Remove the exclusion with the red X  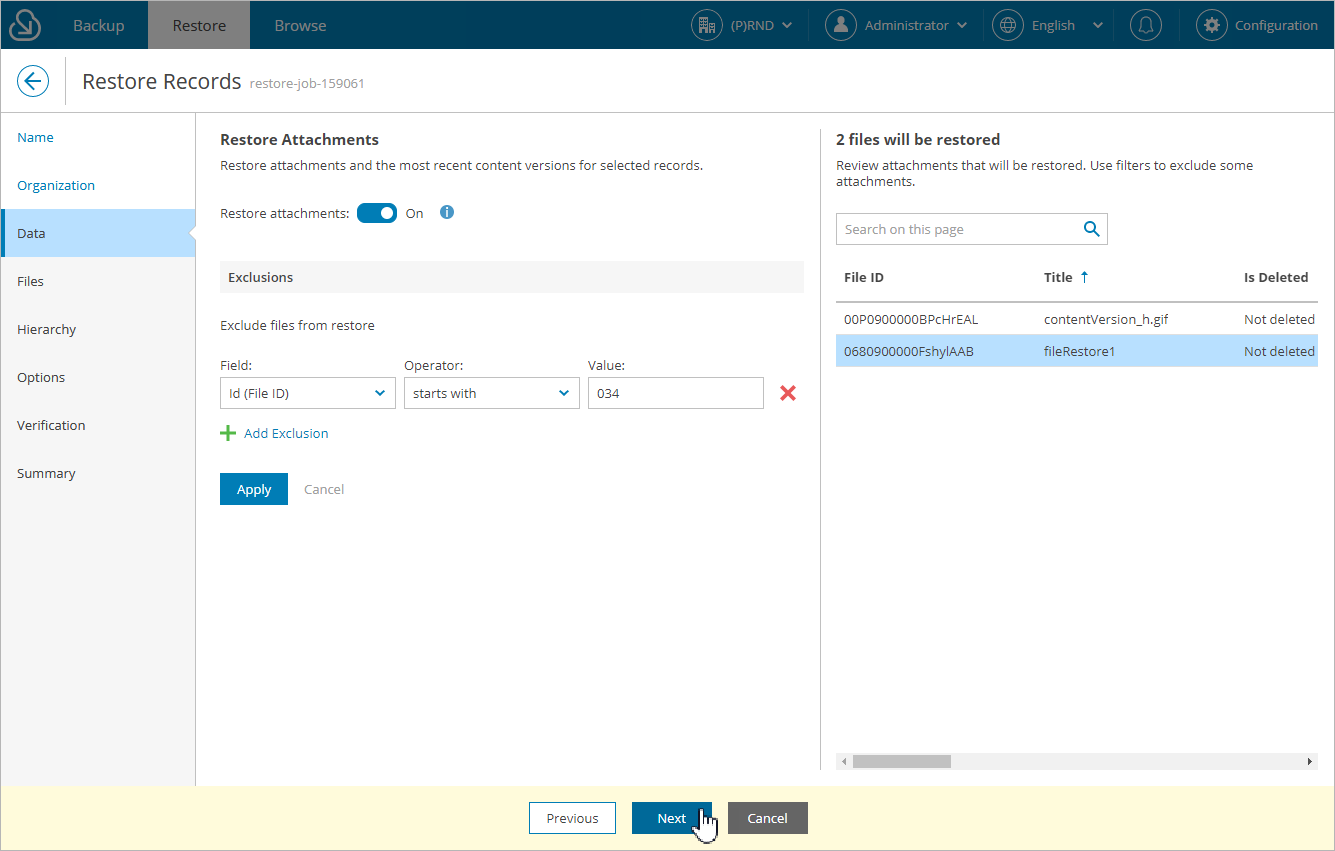(x=788, y=393)
